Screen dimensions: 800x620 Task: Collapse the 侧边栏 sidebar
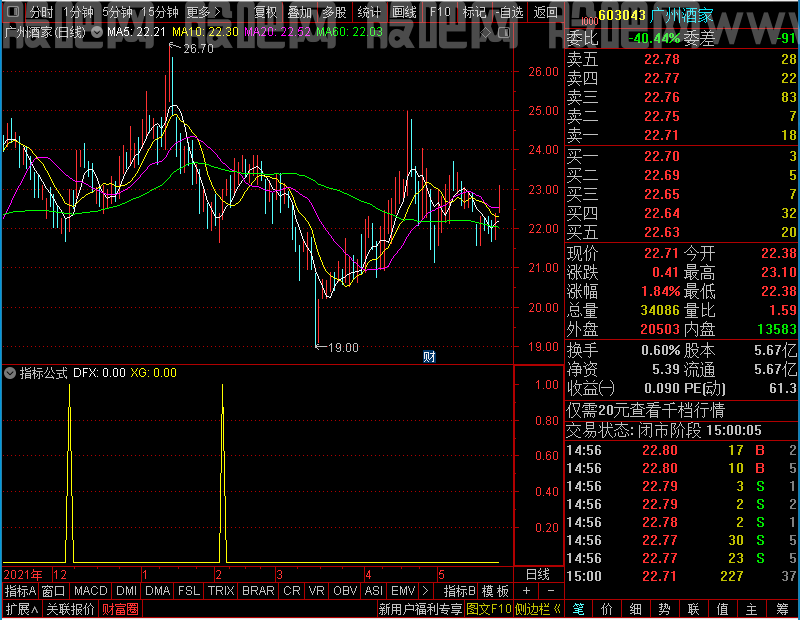(537, 609)
